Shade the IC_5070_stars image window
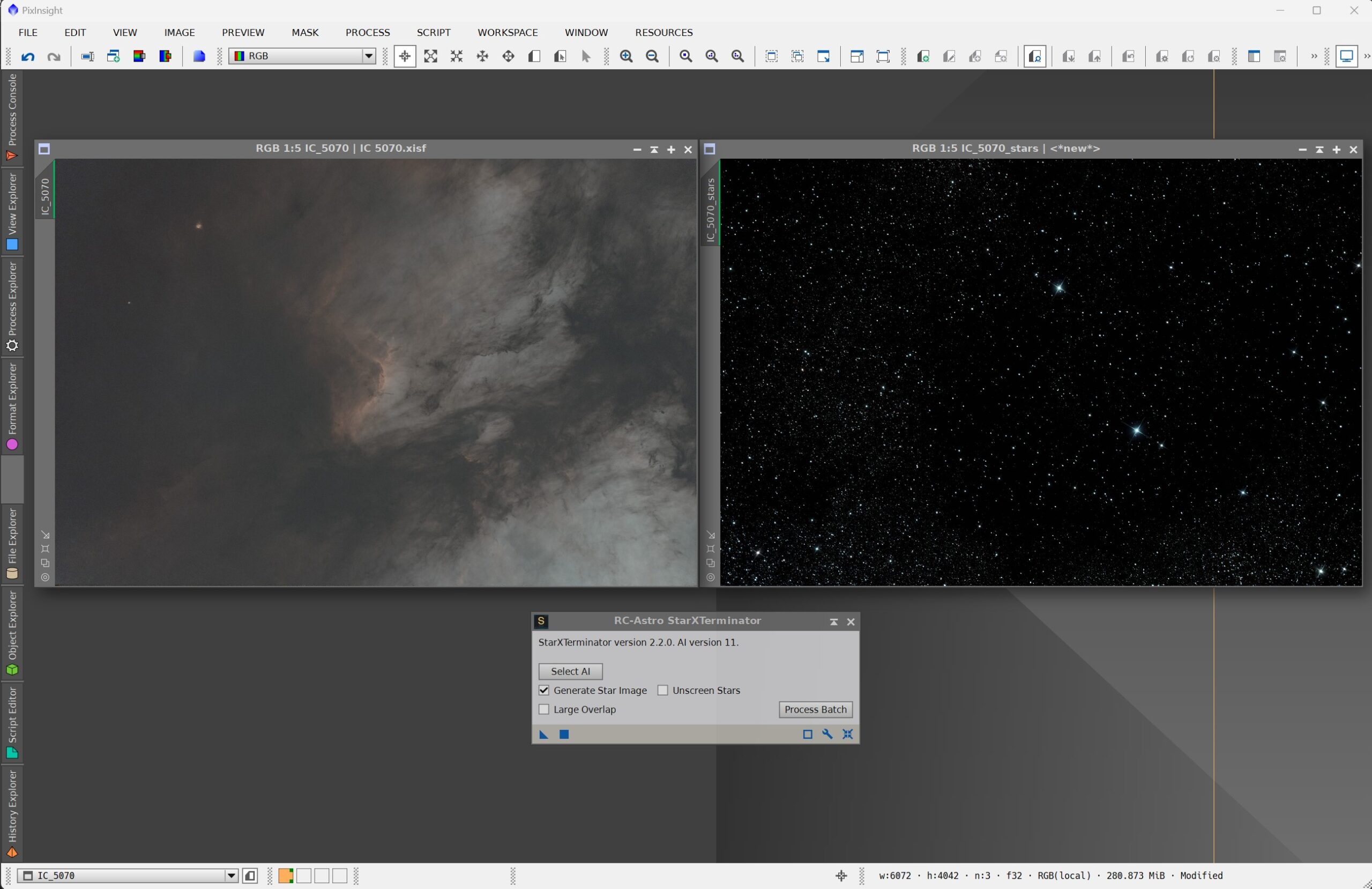The image size is (1372, 889). click(1319, 150)
